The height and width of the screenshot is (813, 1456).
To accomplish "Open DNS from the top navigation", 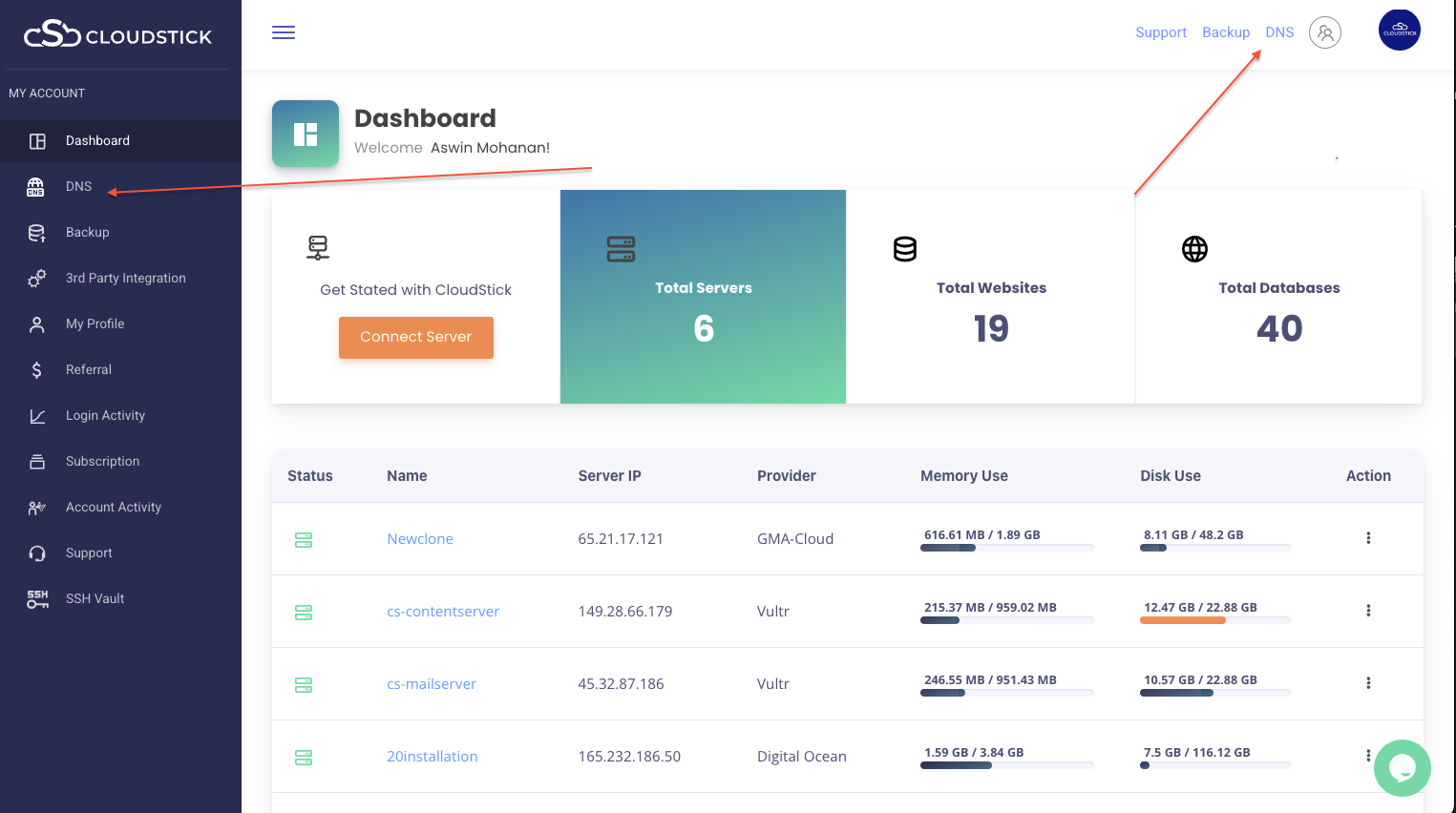I will [x=1278, y=31].
